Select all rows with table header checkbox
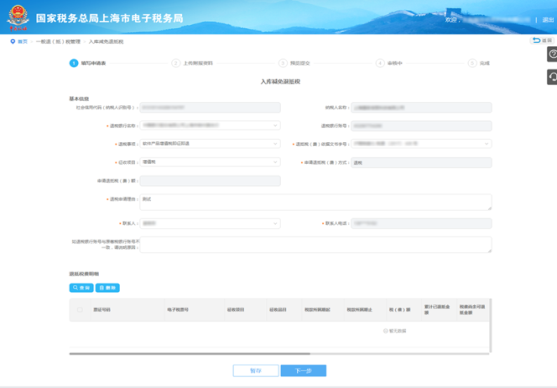This screenshot has height=388, width=557. 80,310
